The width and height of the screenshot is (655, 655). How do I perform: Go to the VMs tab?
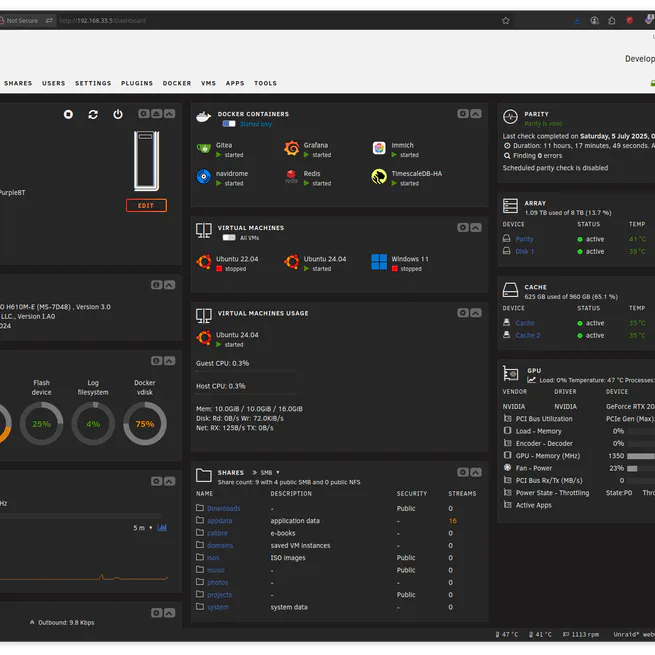pyautogui.click(x=208, y=84)
